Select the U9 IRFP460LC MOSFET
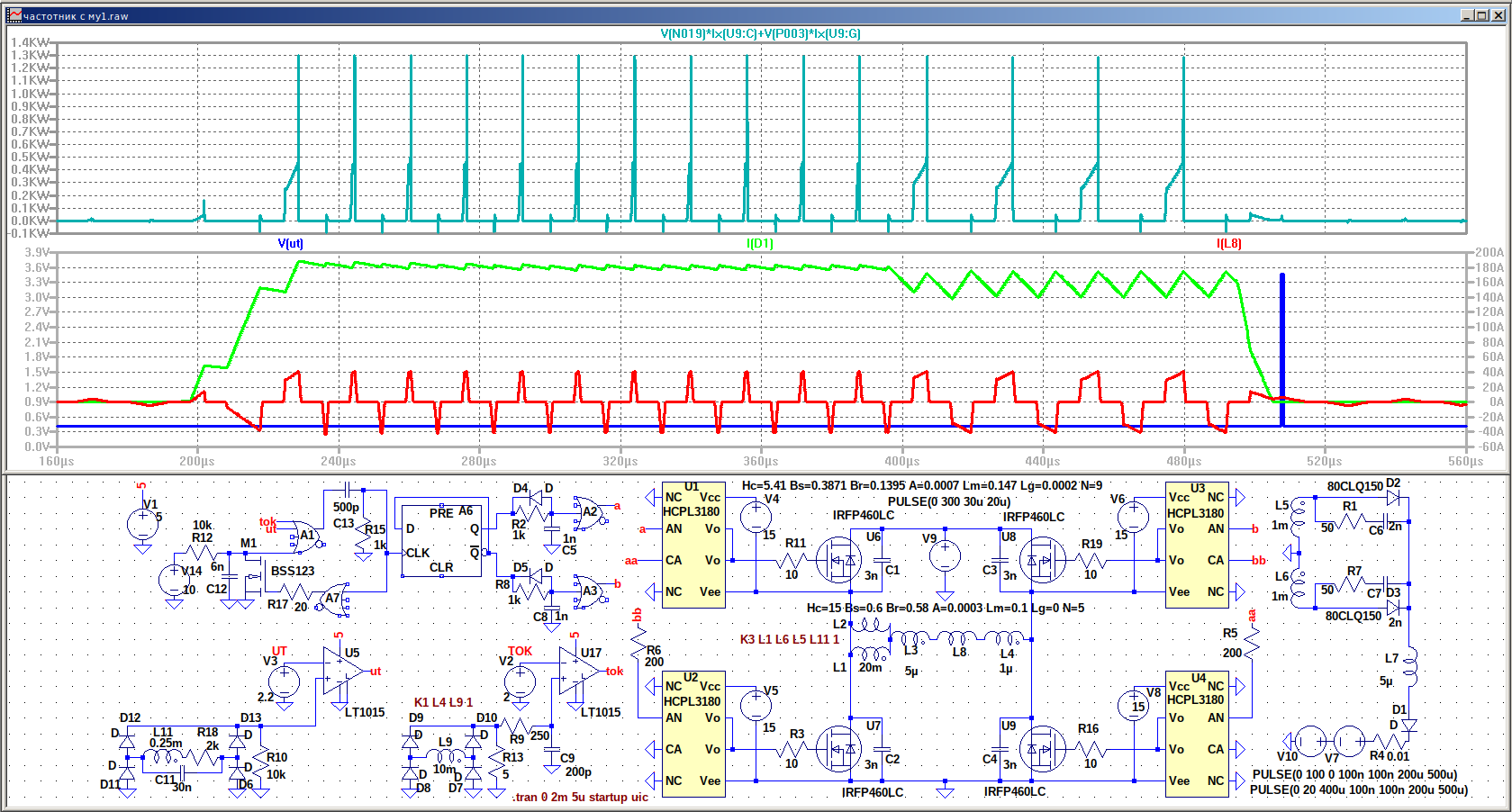This screenshot has width=1512, height=812. click(x=1042, y=749)
